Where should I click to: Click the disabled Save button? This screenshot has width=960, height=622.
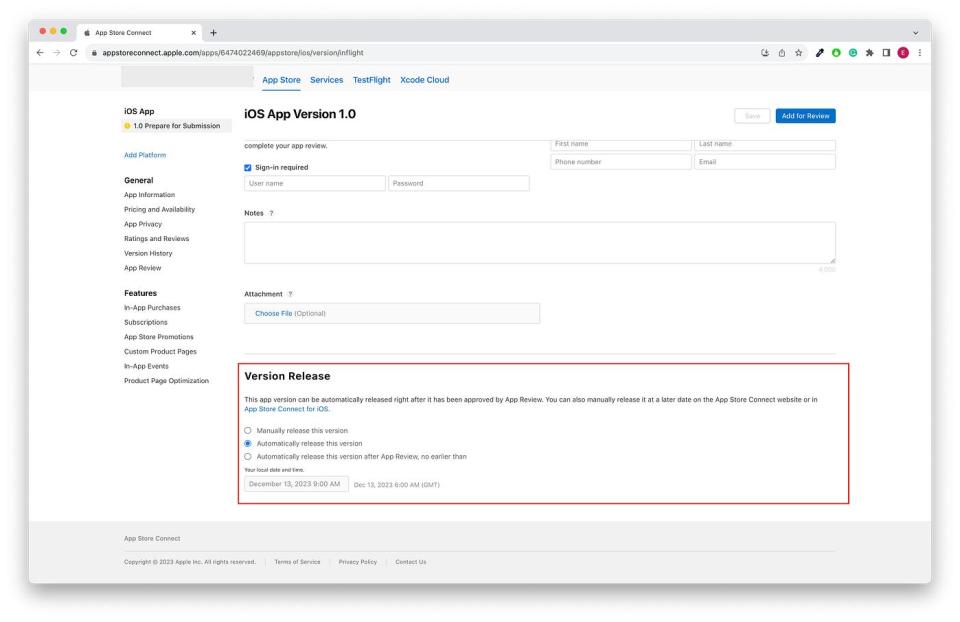point(752,116)
